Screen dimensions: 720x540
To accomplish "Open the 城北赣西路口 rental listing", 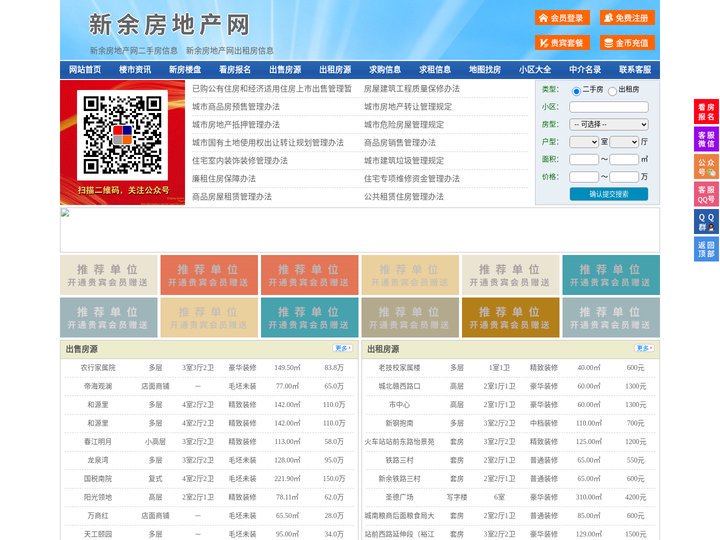I will tap(399, 386).
